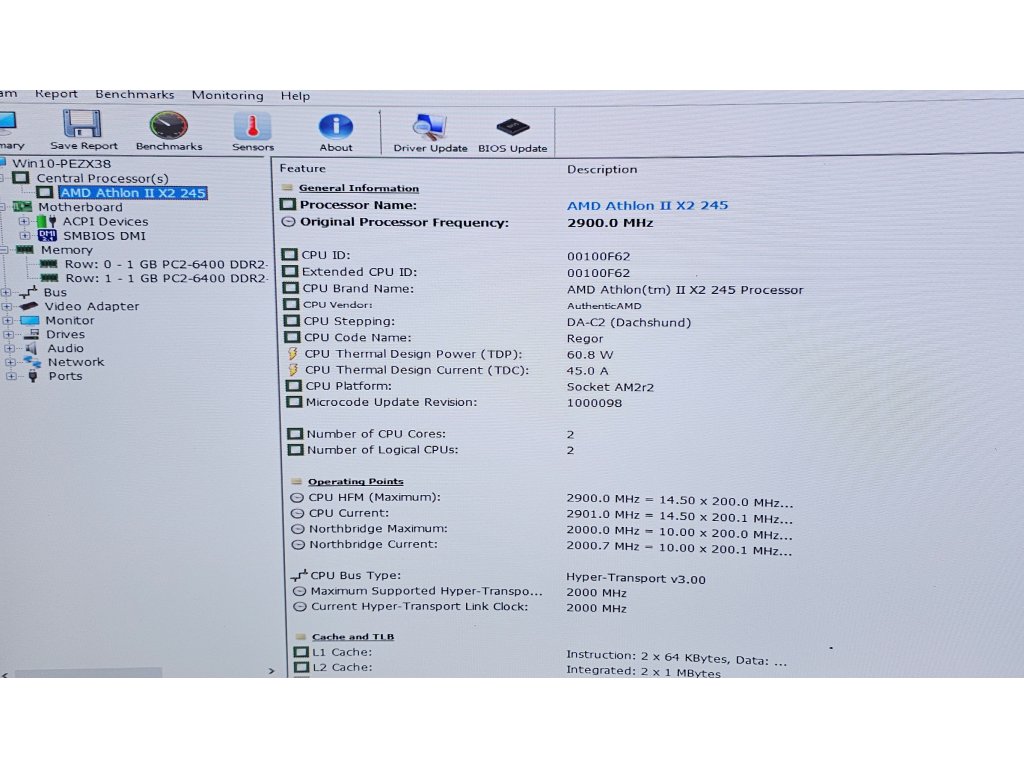Open the Report menu

pyautogui.click(x=56, y=94)
